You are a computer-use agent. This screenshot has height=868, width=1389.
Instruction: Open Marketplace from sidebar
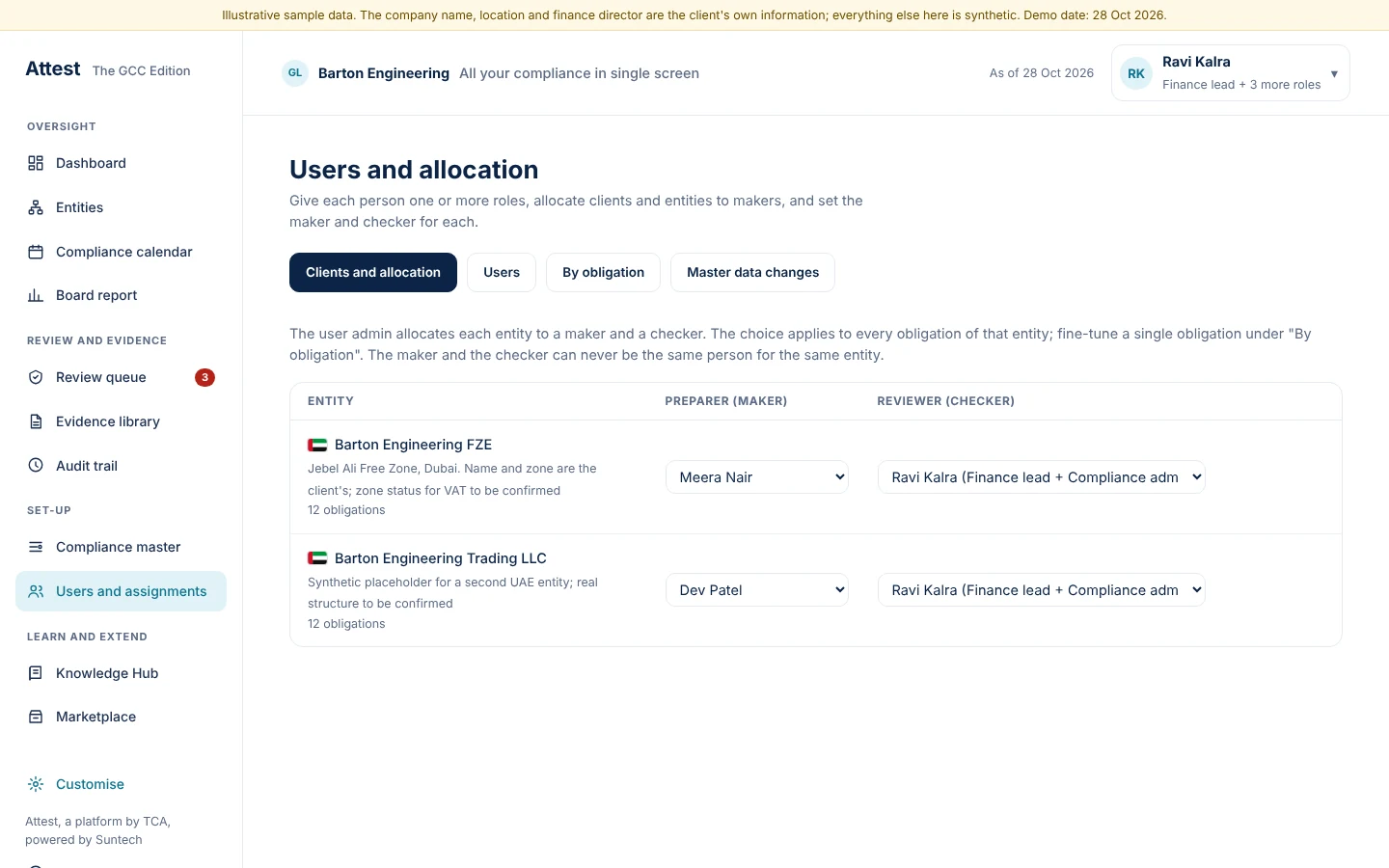click(x=121, y=717)
